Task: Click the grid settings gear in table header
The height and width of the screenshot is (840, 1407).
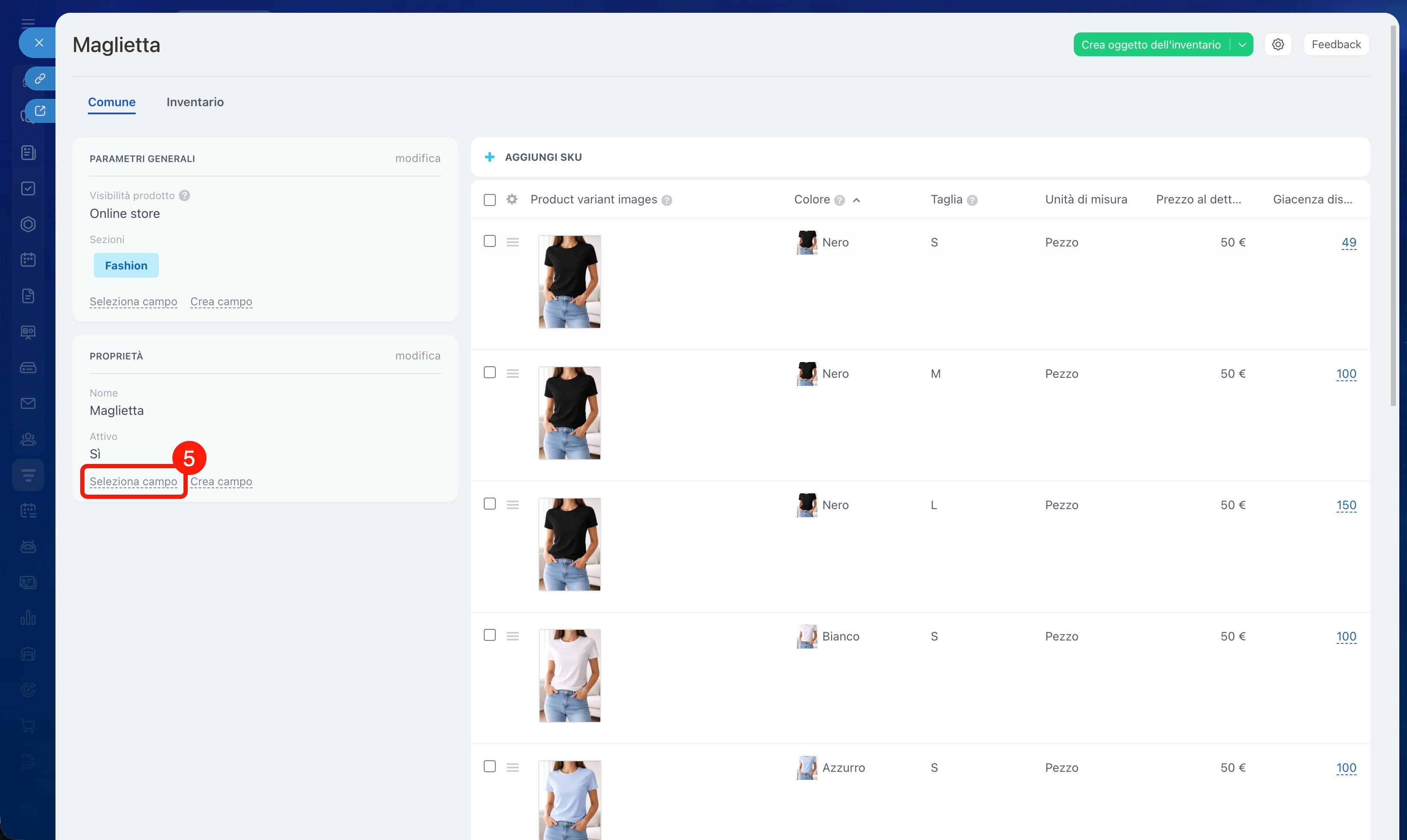Action: (512, 199)
